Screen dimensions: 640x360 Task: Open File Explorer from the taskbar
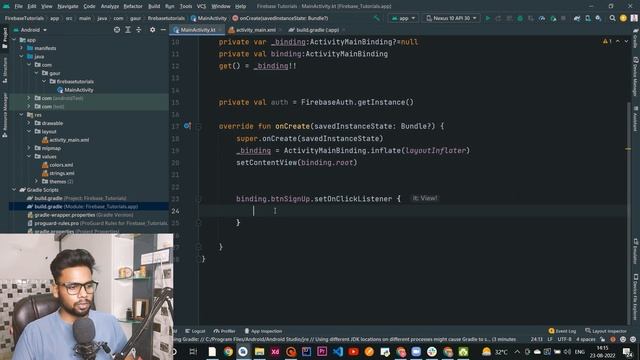(259, 351)
